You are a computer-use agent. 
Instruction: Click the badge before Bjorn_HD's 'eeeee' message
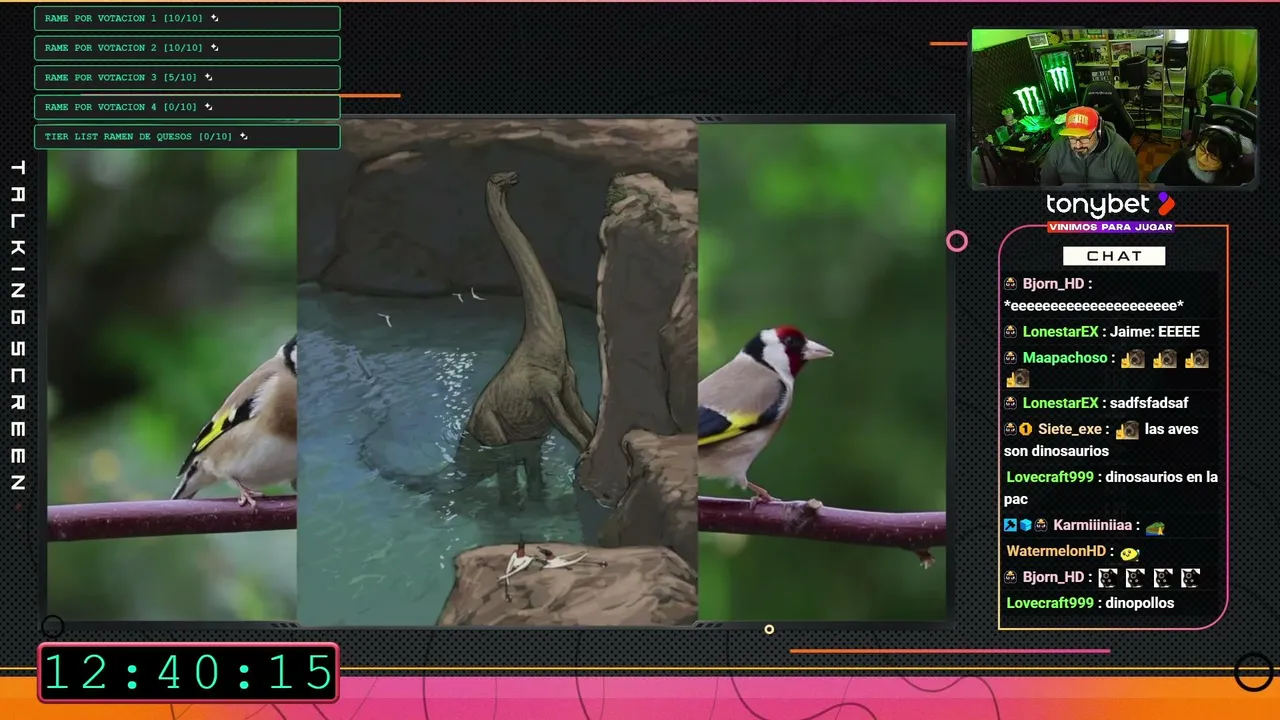click(1011, 284)
